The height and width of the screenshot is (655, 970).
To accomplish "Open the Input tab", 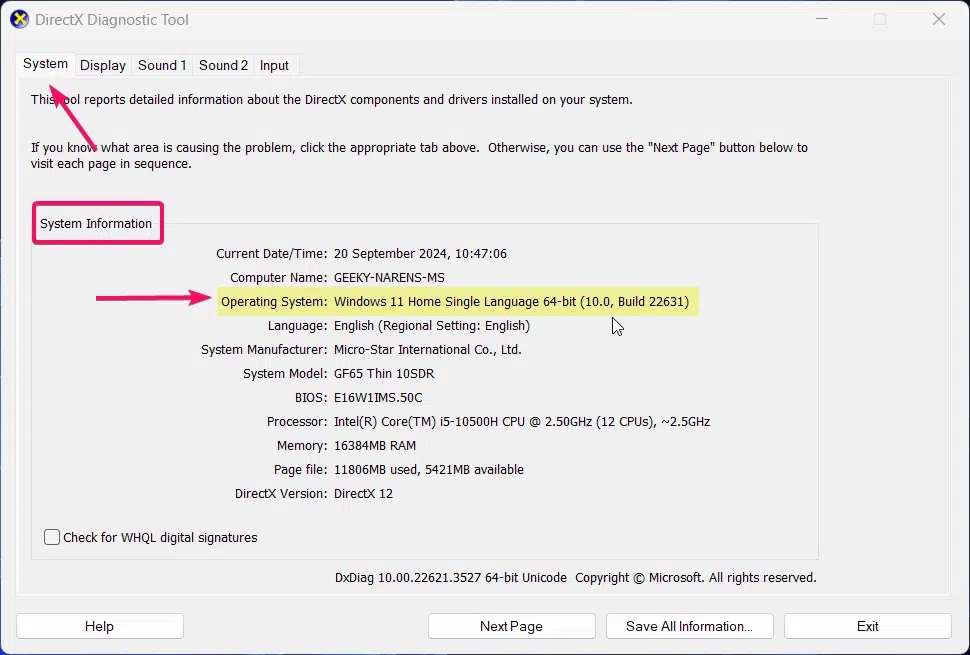I will [x=274, y=66].
